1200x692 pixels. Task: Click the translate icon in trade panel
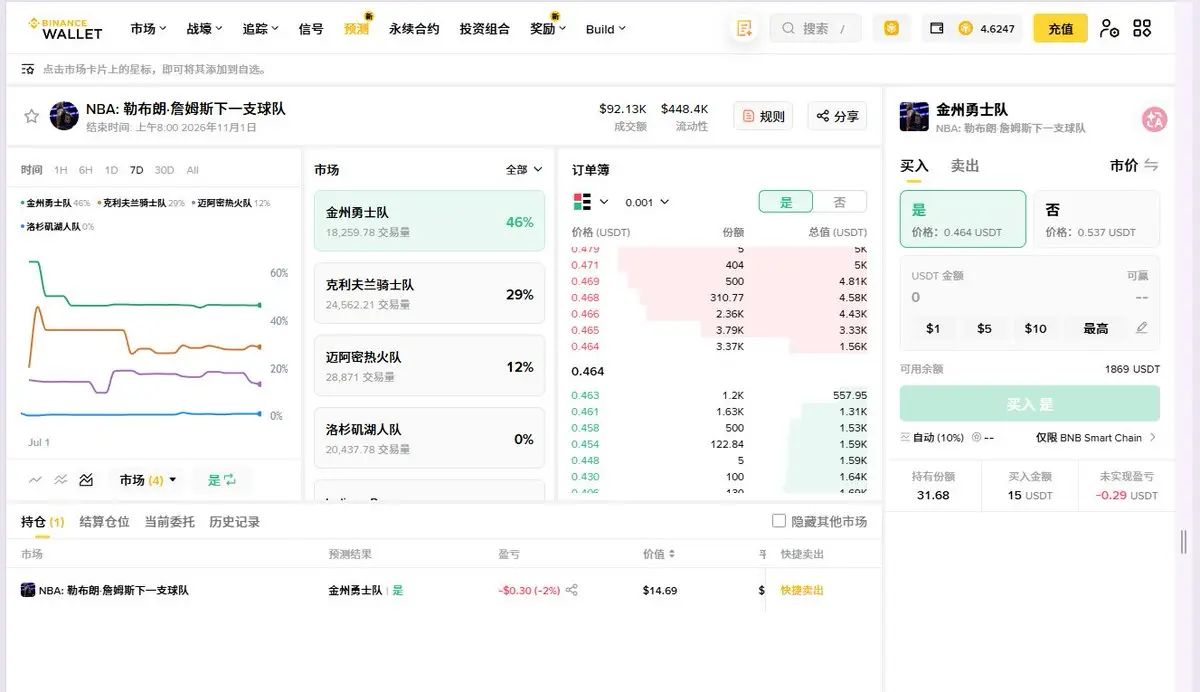[x=1154, y=119]
